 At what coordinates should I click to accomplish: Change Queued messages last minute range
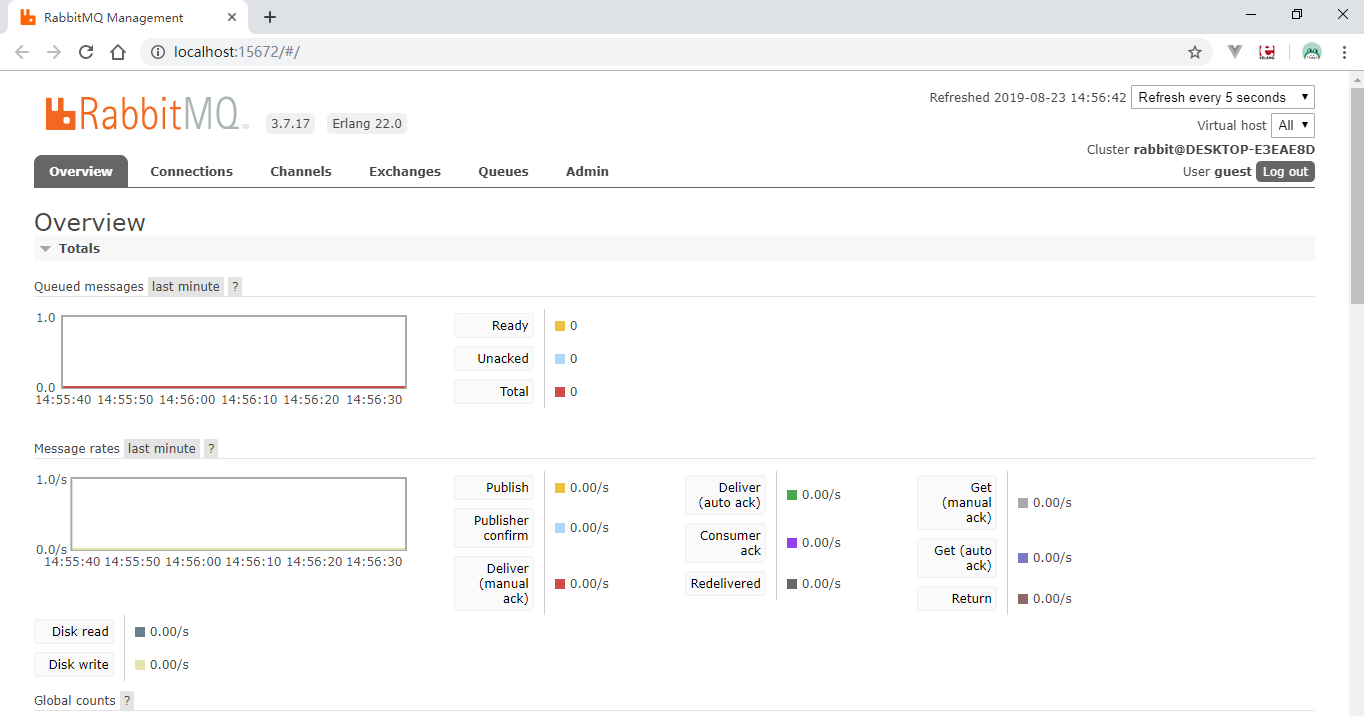[186, 286]
